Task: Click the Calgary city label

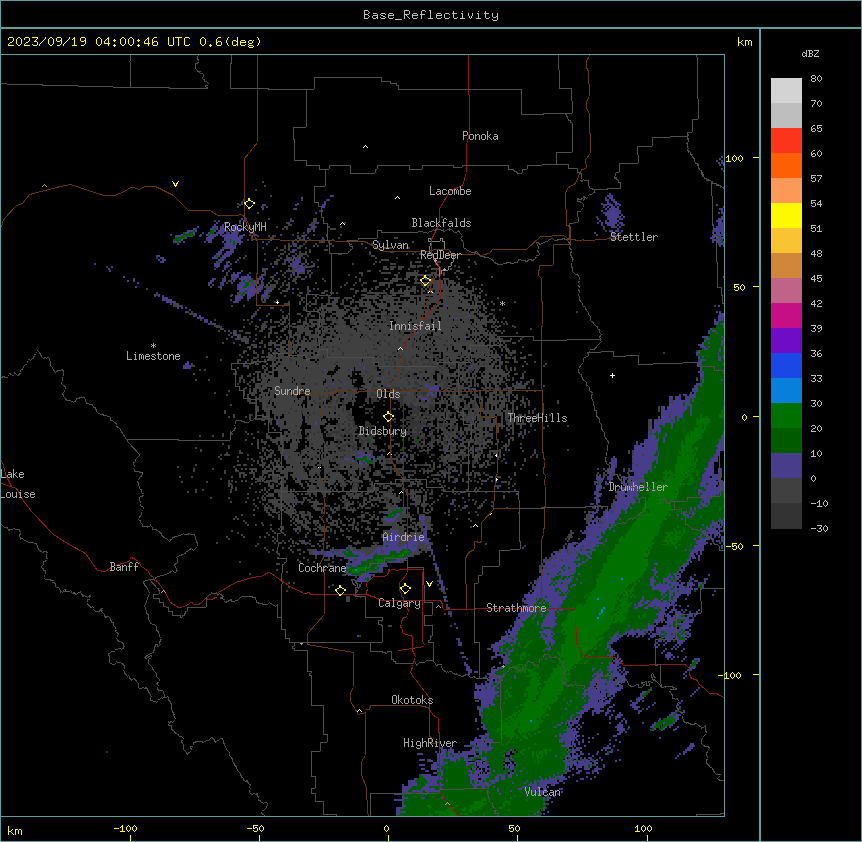Action: coord(399,603)
